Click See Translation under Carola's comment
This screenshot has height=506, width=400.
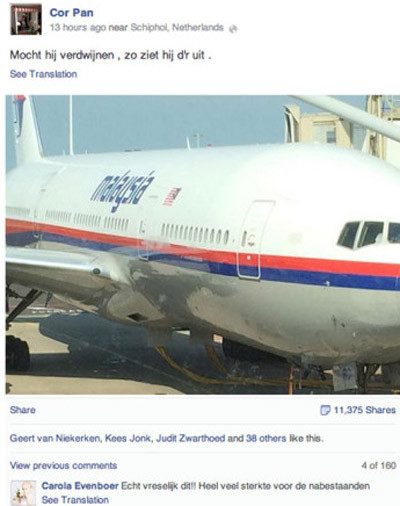pos(75,500)
